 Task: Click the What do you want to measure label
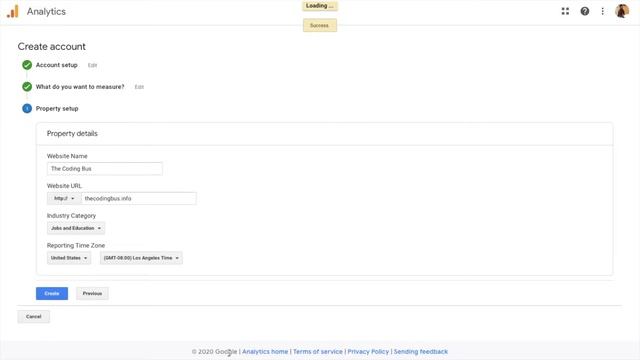point(80,87)
